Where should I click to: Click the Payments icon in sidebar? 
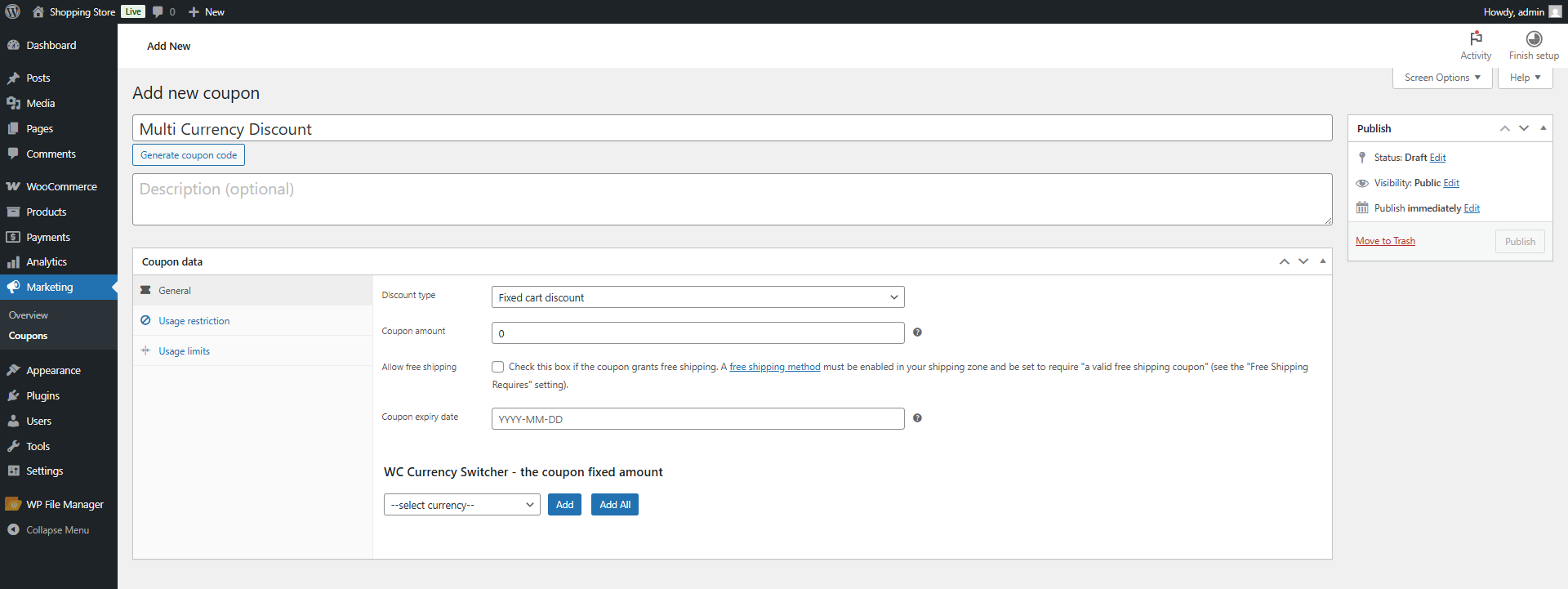[x=13, y=237]
